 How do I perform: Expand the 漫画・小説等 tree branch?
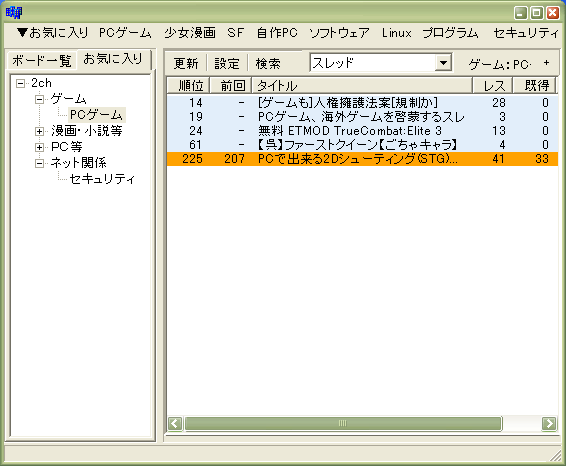pyautogui.click(x=39, y=131)
